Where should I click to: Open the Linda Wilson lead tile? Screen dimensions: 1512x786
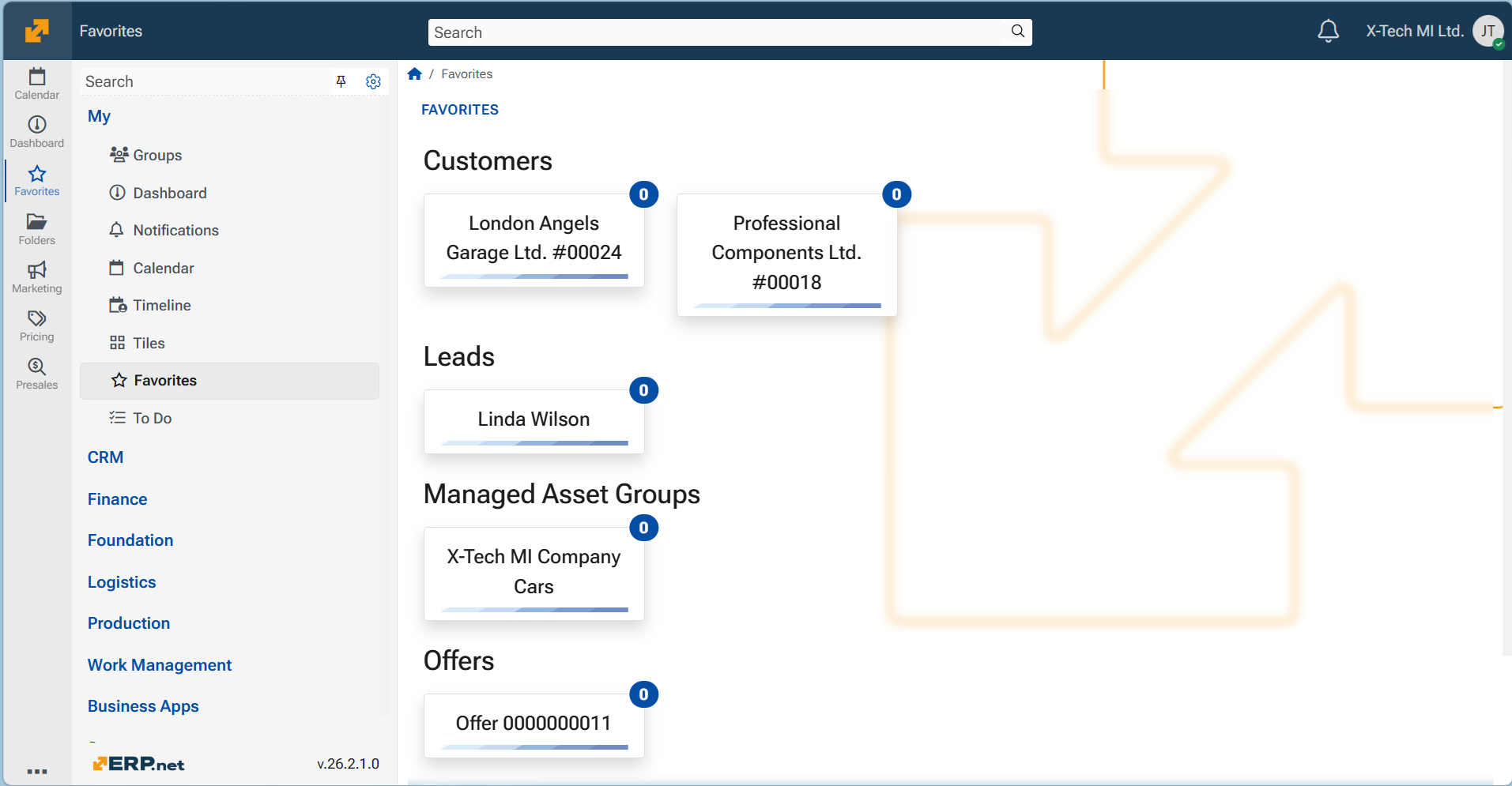(x=534, y=420)
